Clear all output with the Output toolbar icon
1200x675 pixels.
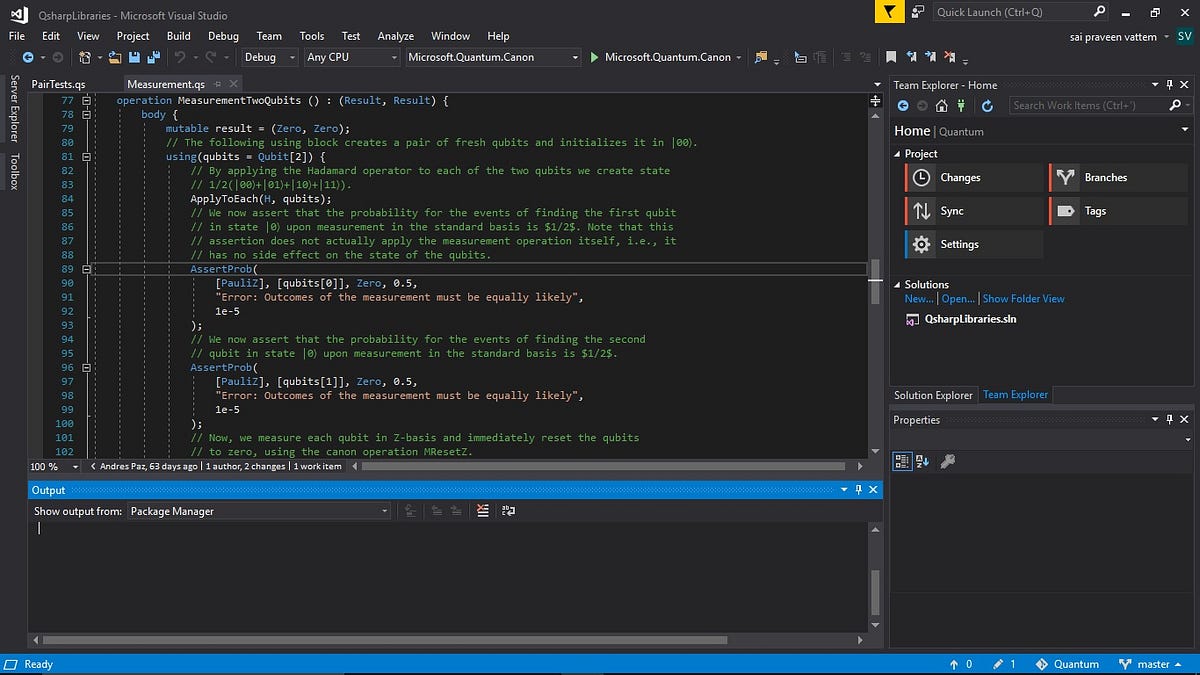click(x=484, y=511)
